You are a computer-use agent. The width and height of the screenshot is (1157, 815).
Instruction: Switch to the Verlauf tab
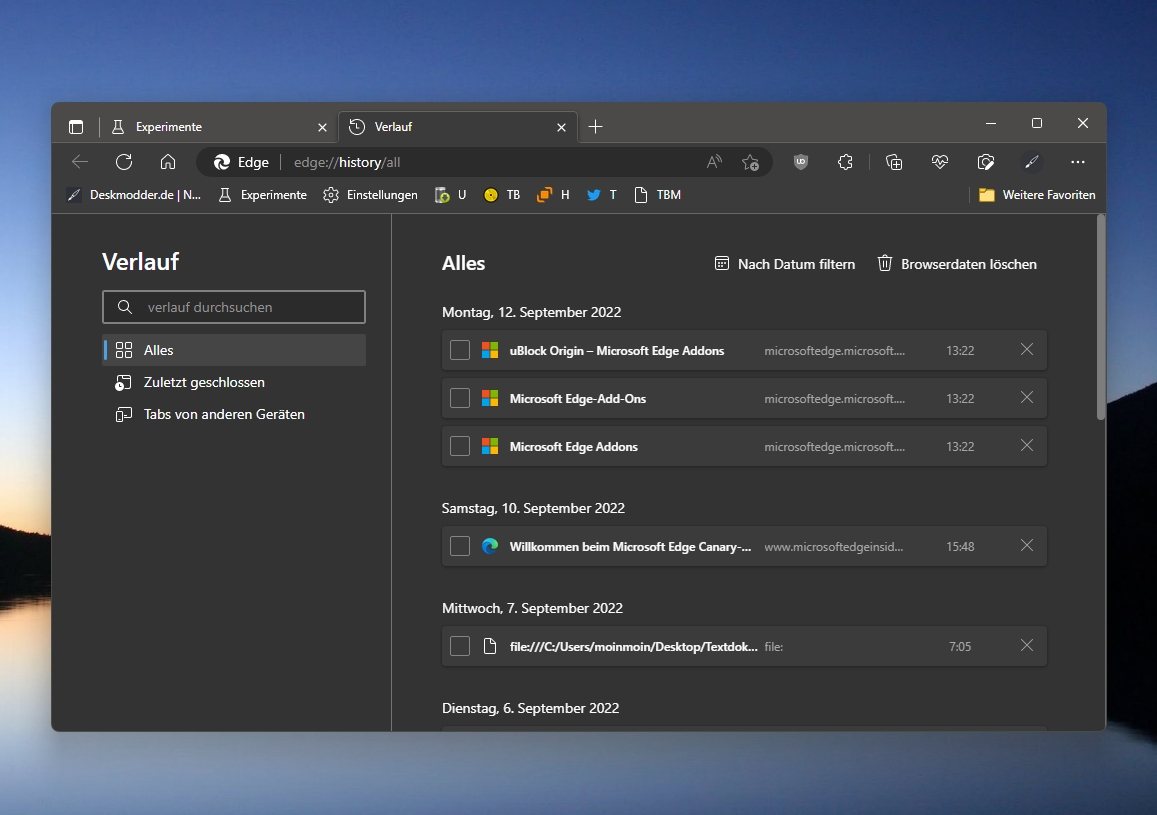pos(457,127)
